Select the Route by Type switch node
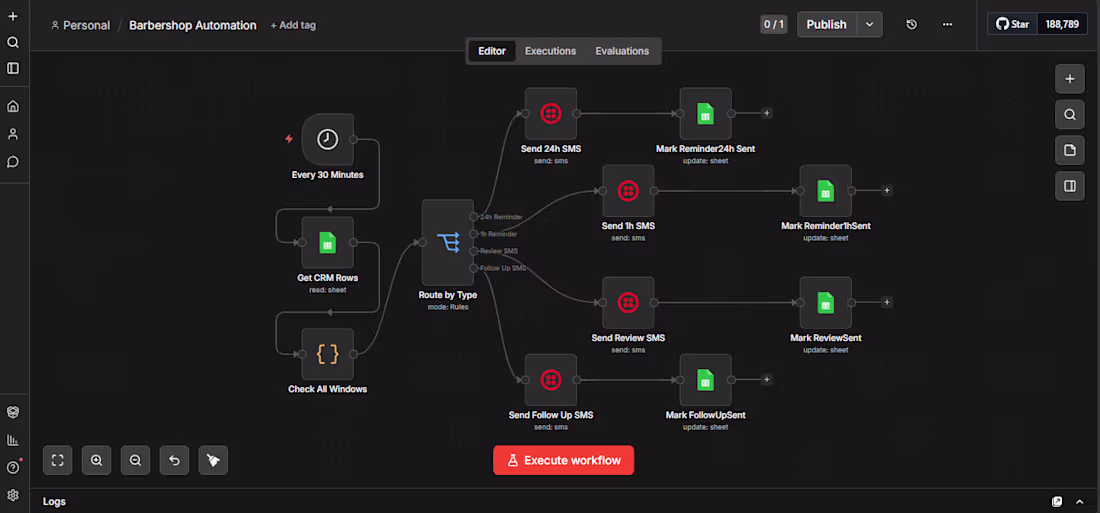The width and height of the screenshot is (1100, 513). pos(448,241)
